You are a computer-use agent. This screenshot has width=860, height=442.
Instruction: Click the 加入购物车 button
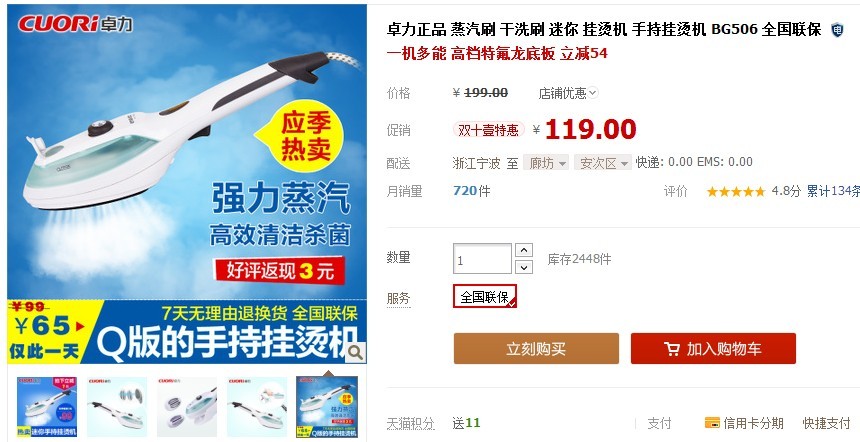[713, 349]
